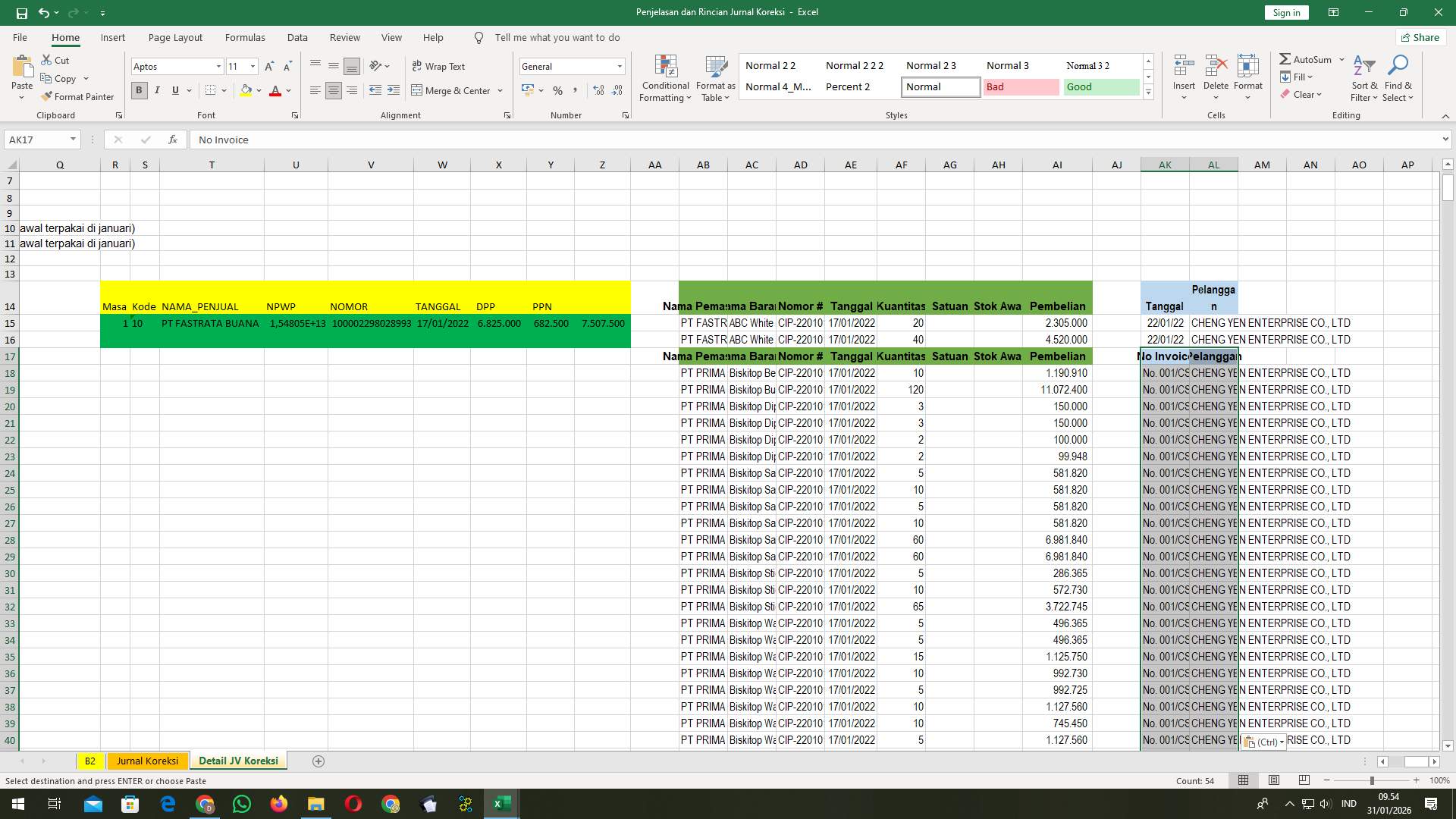Toggle Italic formatting

coord(157,90)
